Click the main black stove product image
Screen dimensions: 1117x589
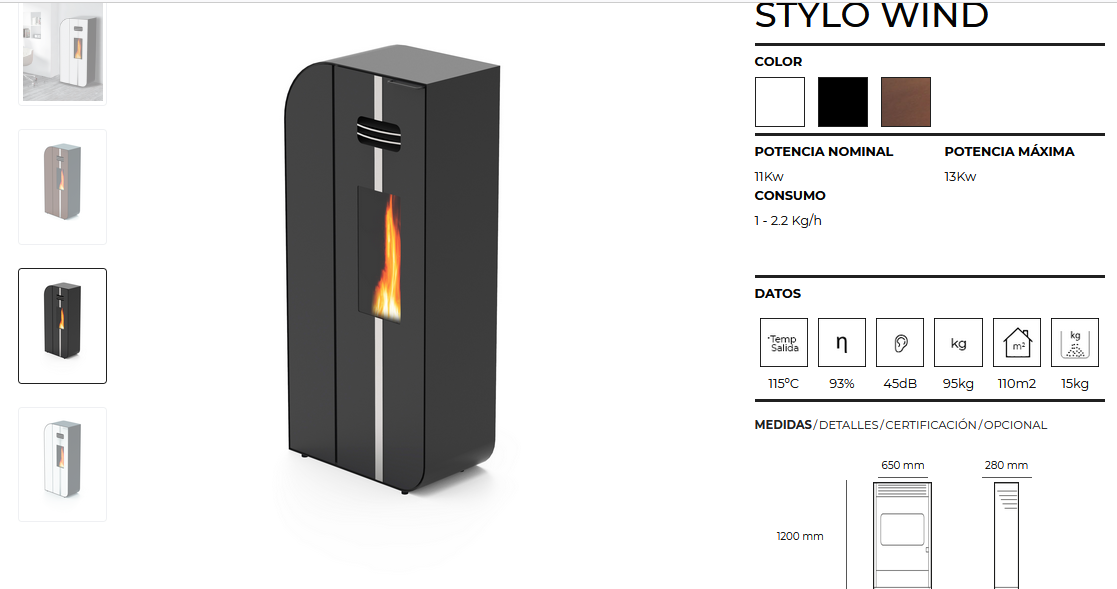(x=392, y=269)
